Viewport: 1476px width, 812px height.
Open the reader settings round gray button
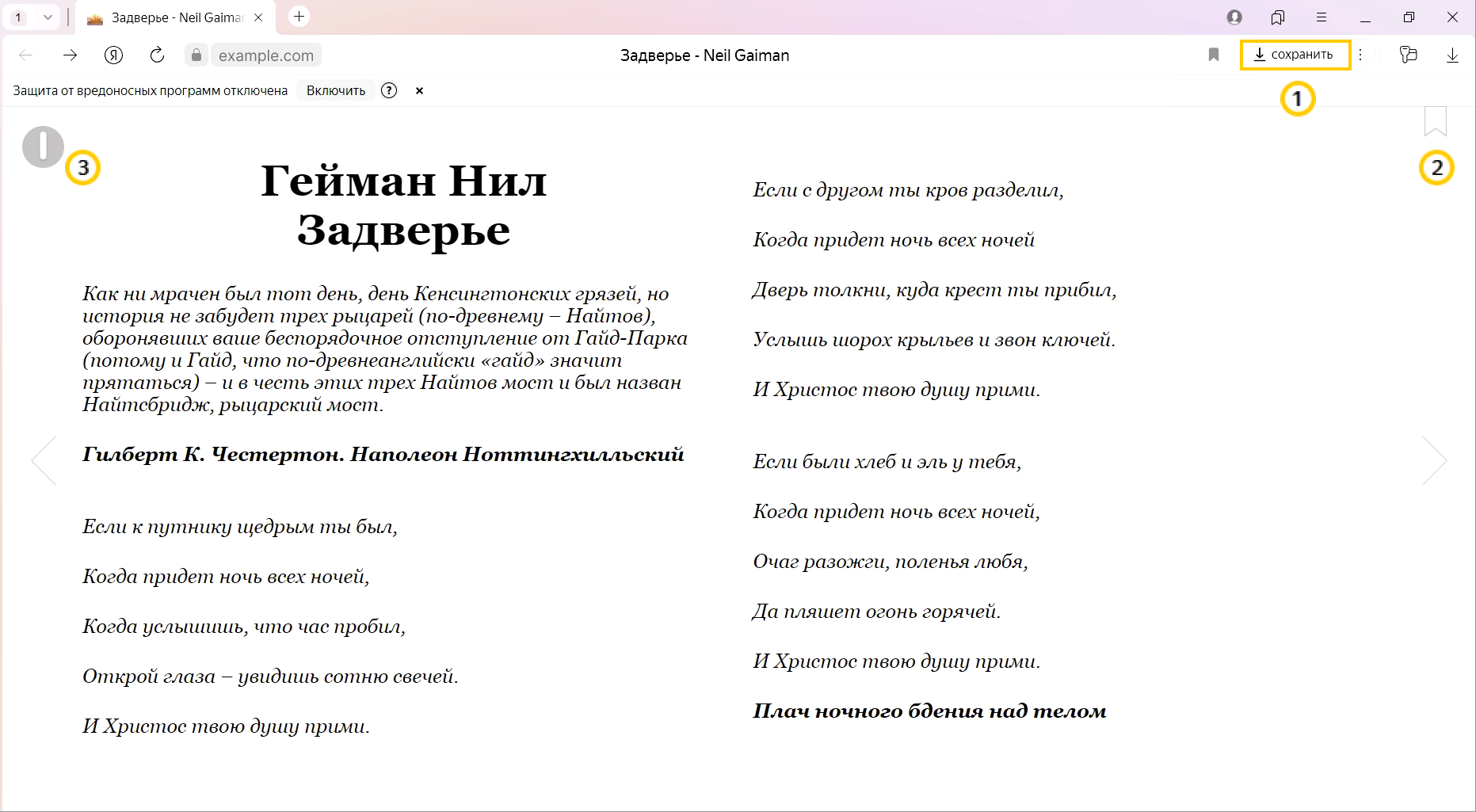(x=43, y=147)
